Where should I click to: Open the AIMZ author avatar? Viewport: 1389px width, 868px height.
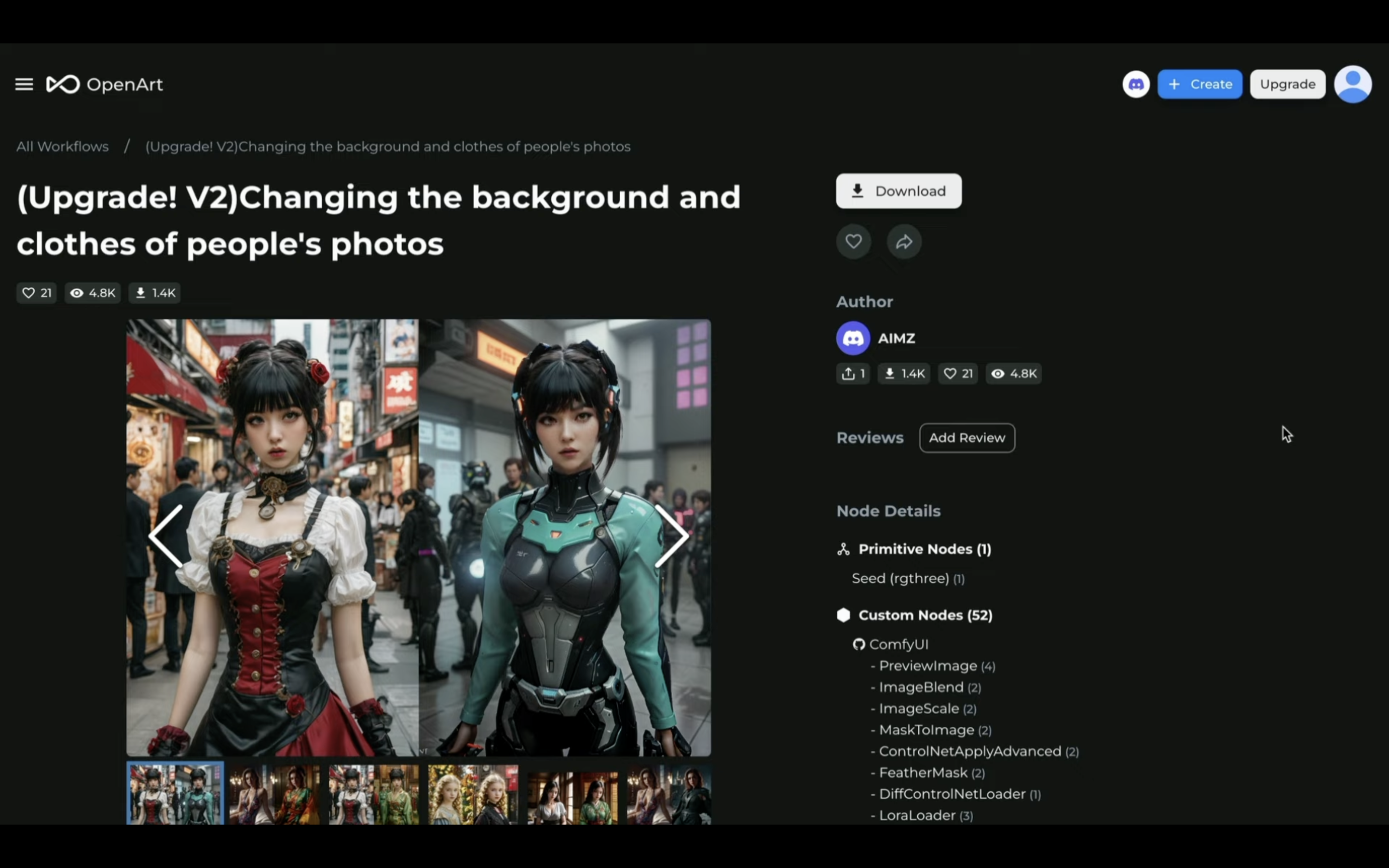[x=853, y=338]
